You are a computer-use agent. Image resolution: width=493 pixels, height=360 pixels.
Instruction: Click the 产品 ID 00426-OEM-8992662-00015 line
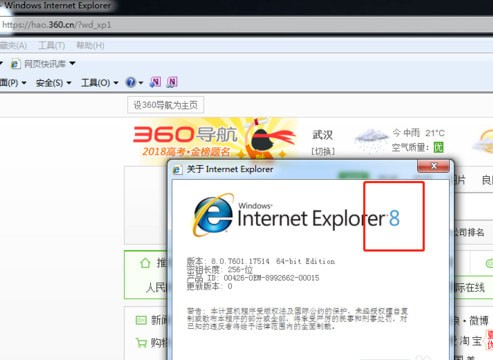[253, 278]
